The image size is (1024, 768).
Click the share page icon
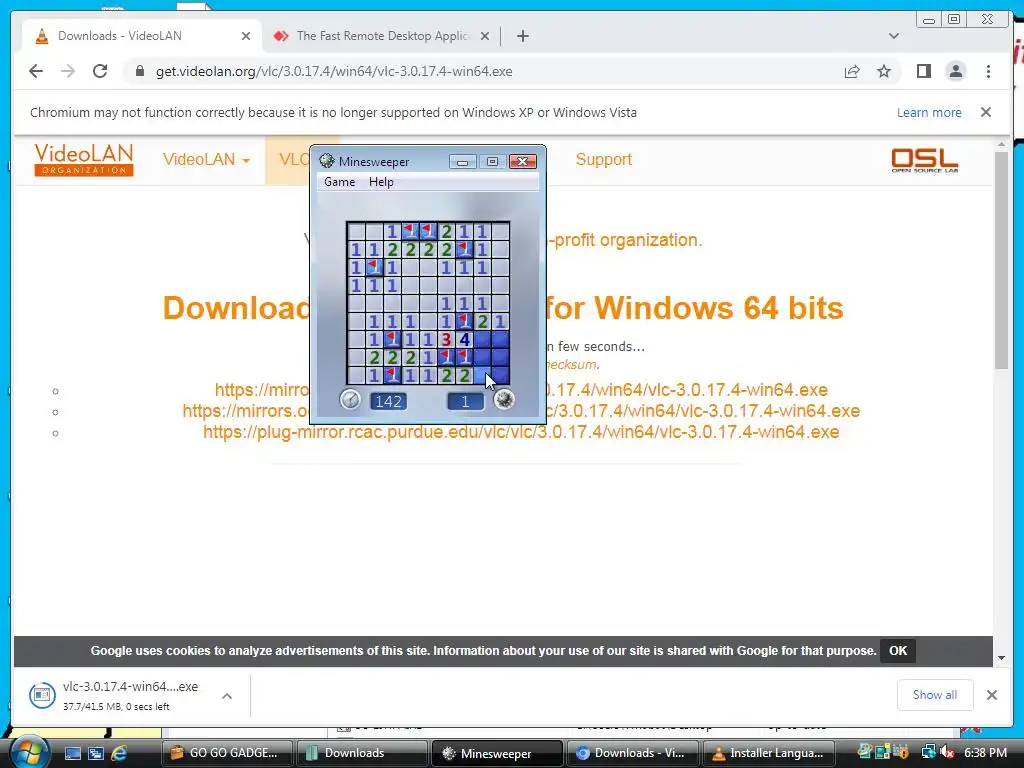pos(852,71)
